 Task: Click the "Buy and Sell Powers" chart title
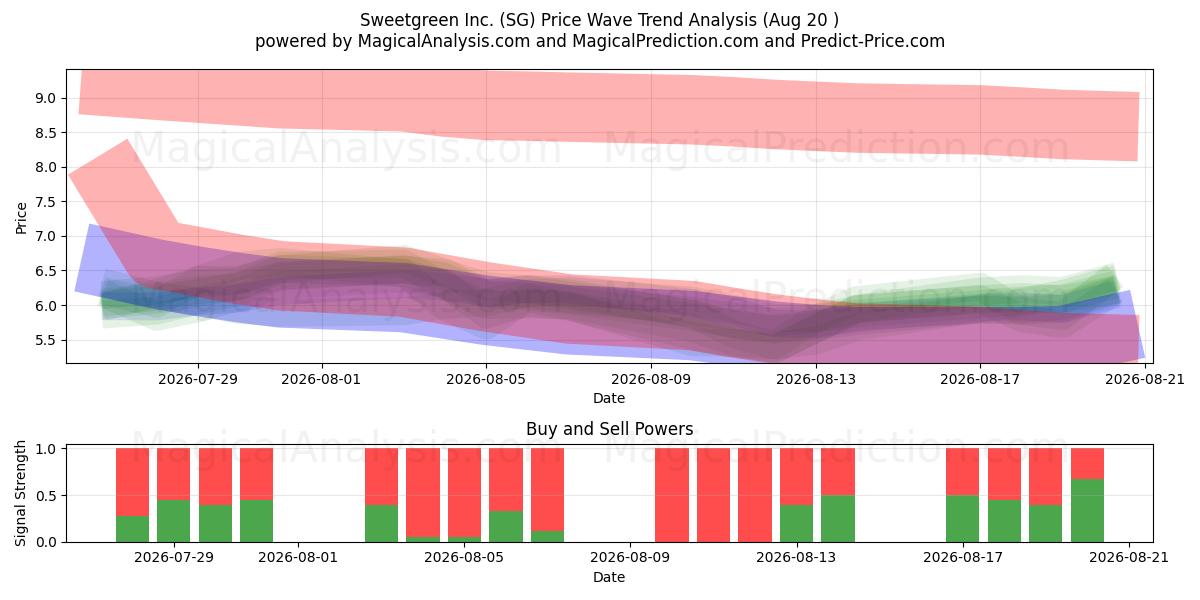point(609,429)
